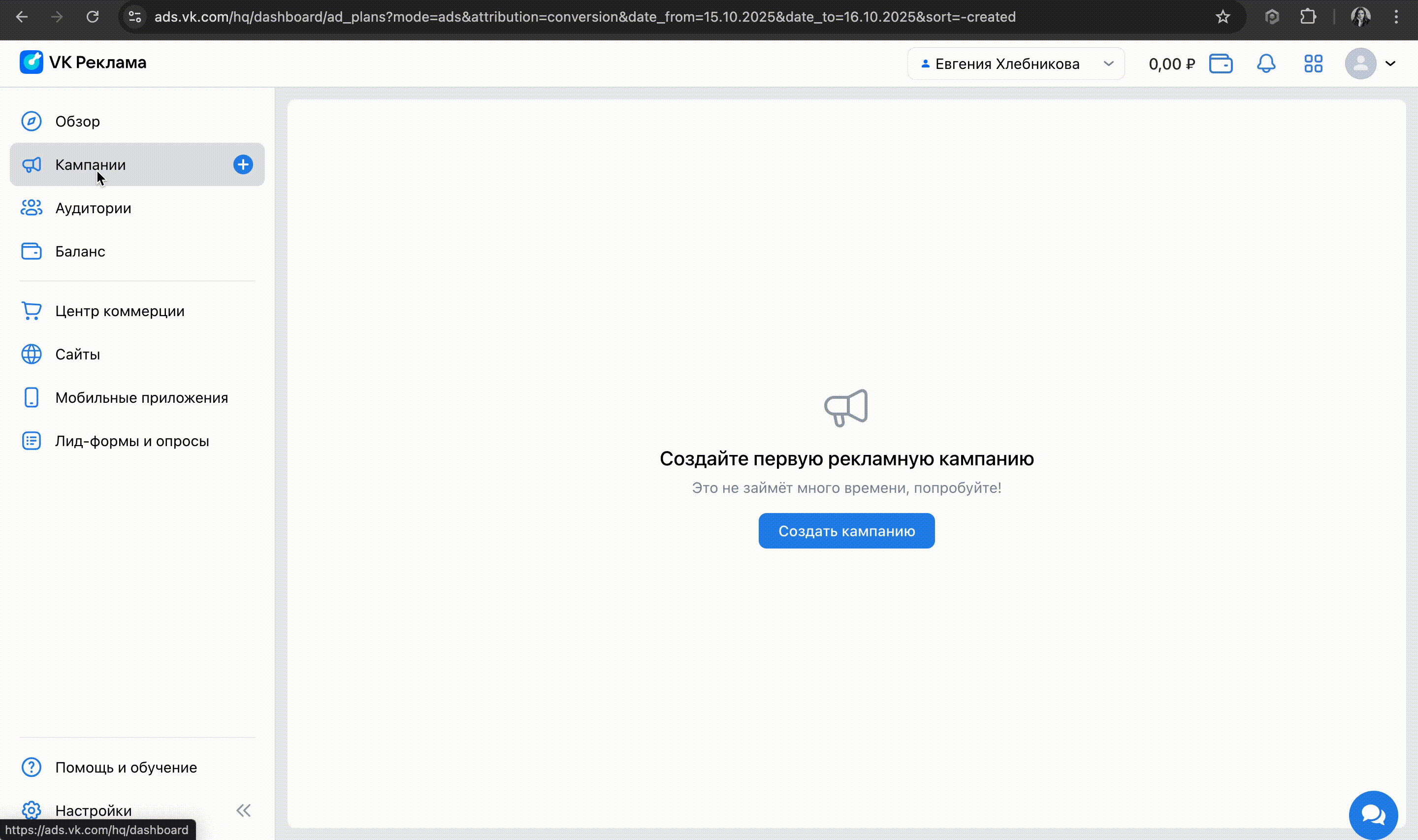Click the Создать кампанию button
The width and height of the screenshot is (1418, 840).
(x=846, y=531)
